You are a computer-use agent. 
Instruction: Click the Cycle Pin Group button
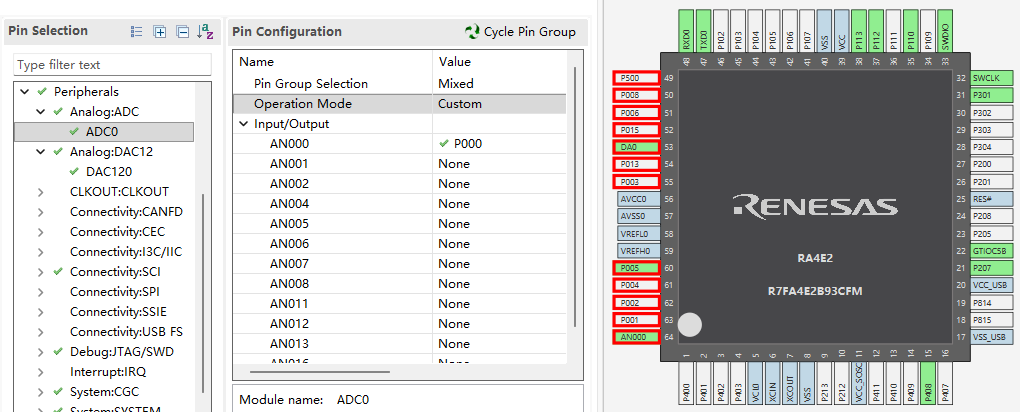coord(521,32)
